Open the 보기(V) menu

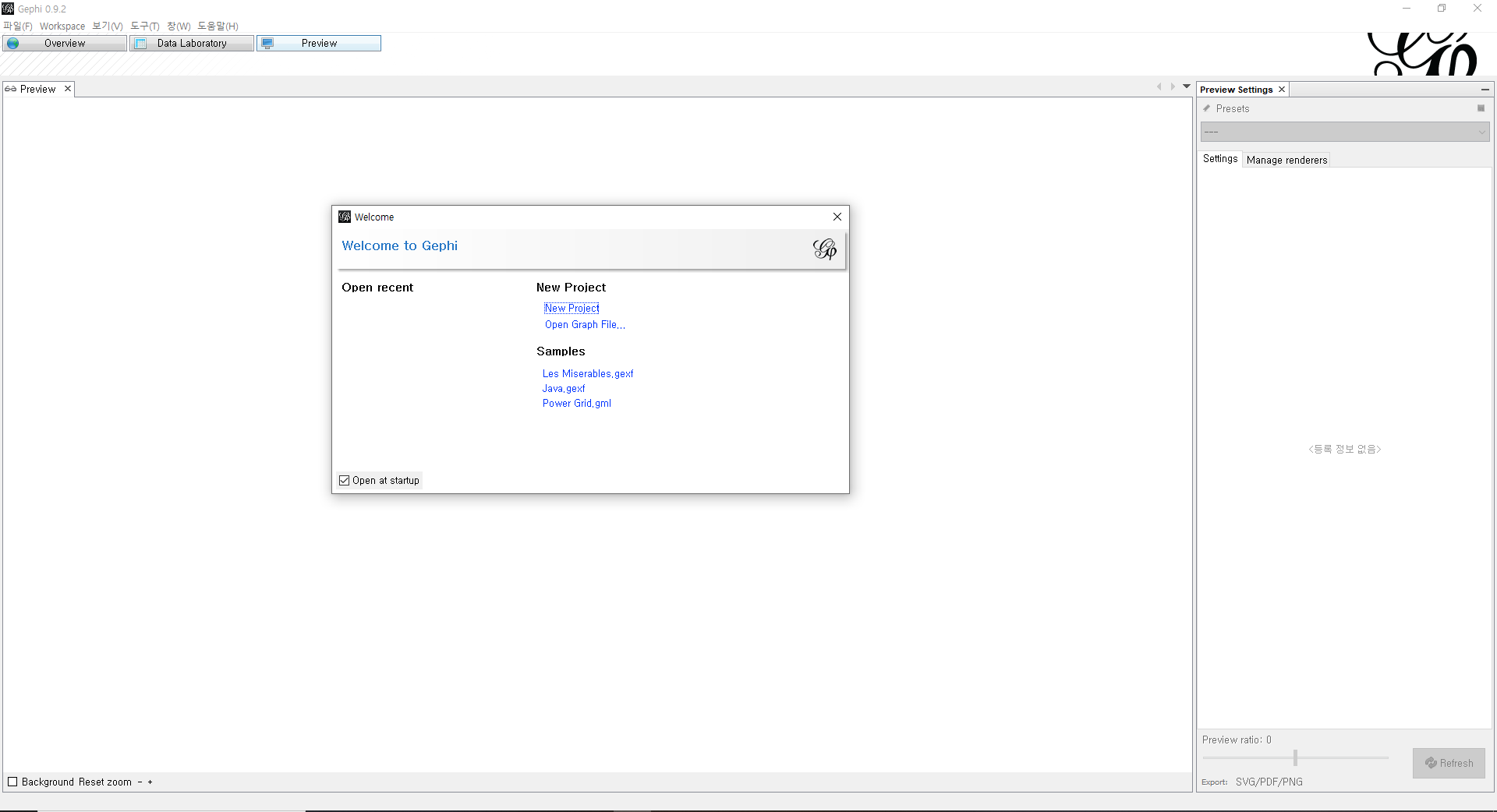point(108,26)
